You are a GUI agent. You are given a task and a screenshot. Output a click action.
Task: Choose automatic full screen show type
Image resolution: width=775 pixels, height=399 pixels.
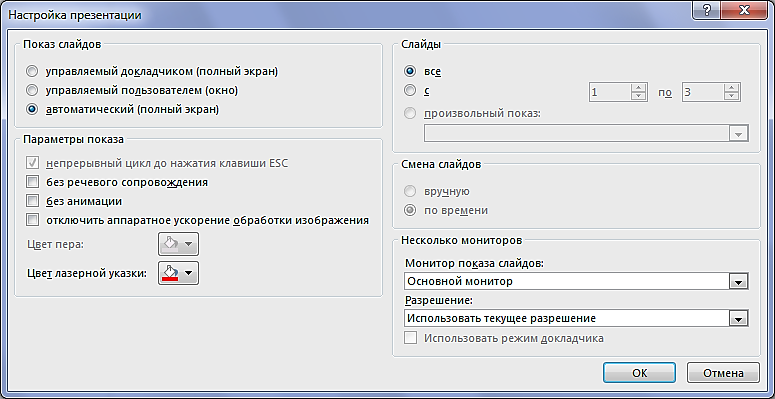click(32, 109)
